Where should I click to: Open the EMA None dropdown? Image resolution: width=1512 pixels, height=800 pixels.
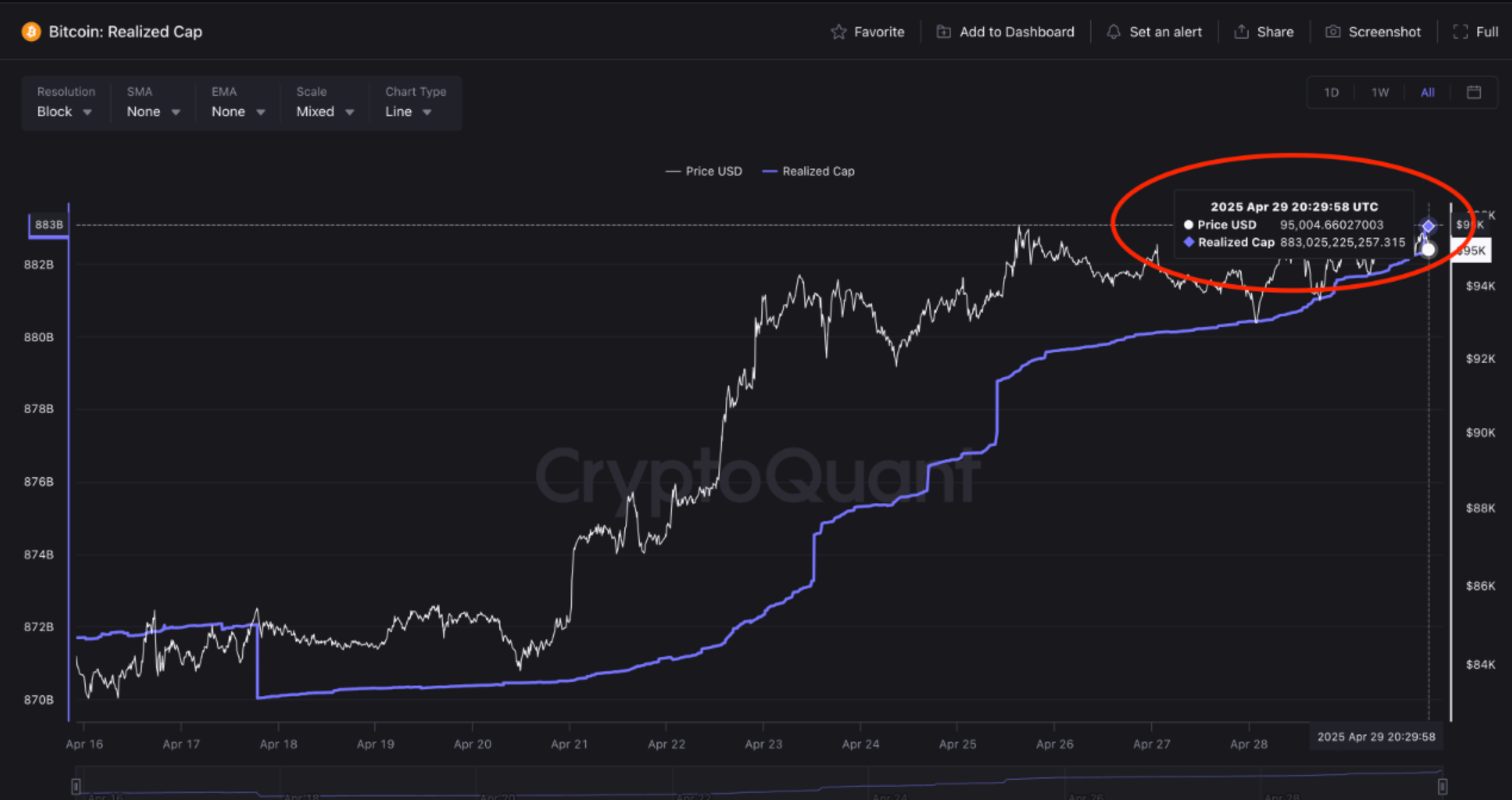click(238, 112)
